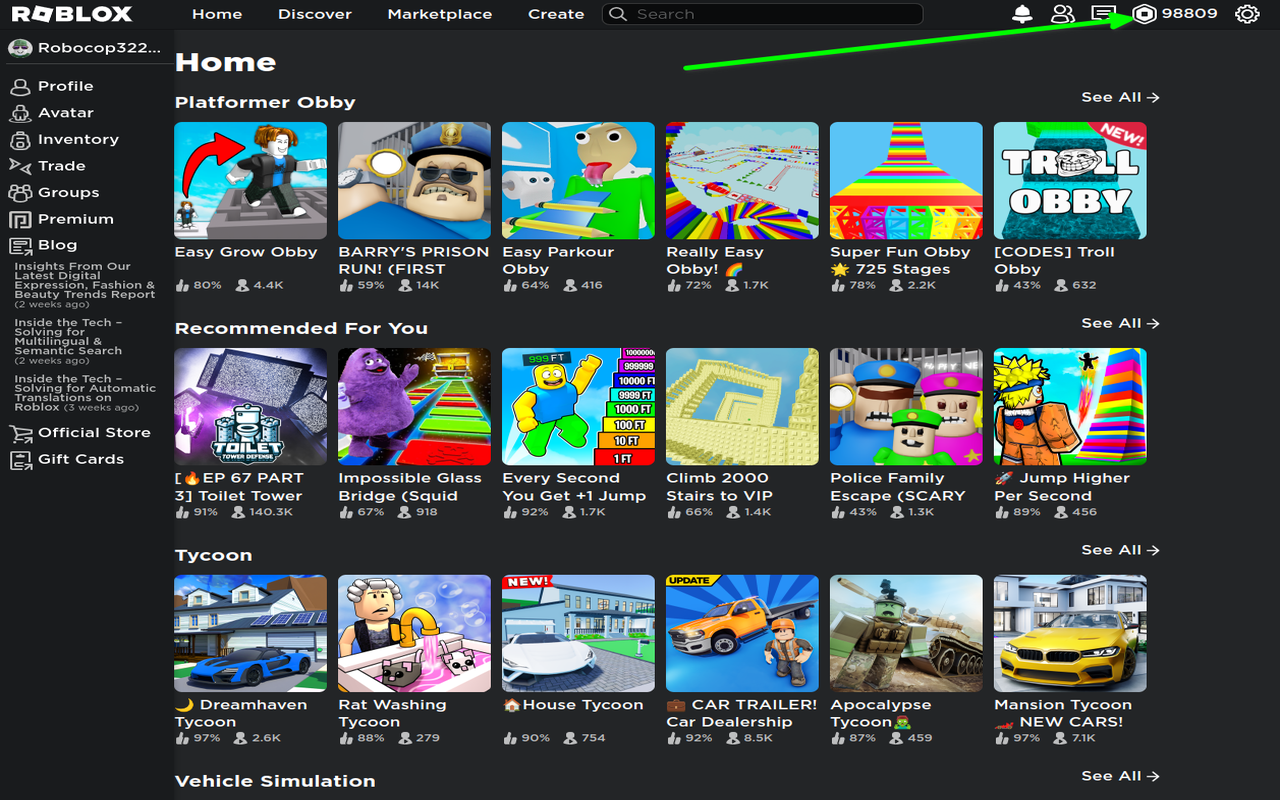The image size is (1280, 800).
Task: Click the Recommended For You heading
Action: tap(301, 328)
